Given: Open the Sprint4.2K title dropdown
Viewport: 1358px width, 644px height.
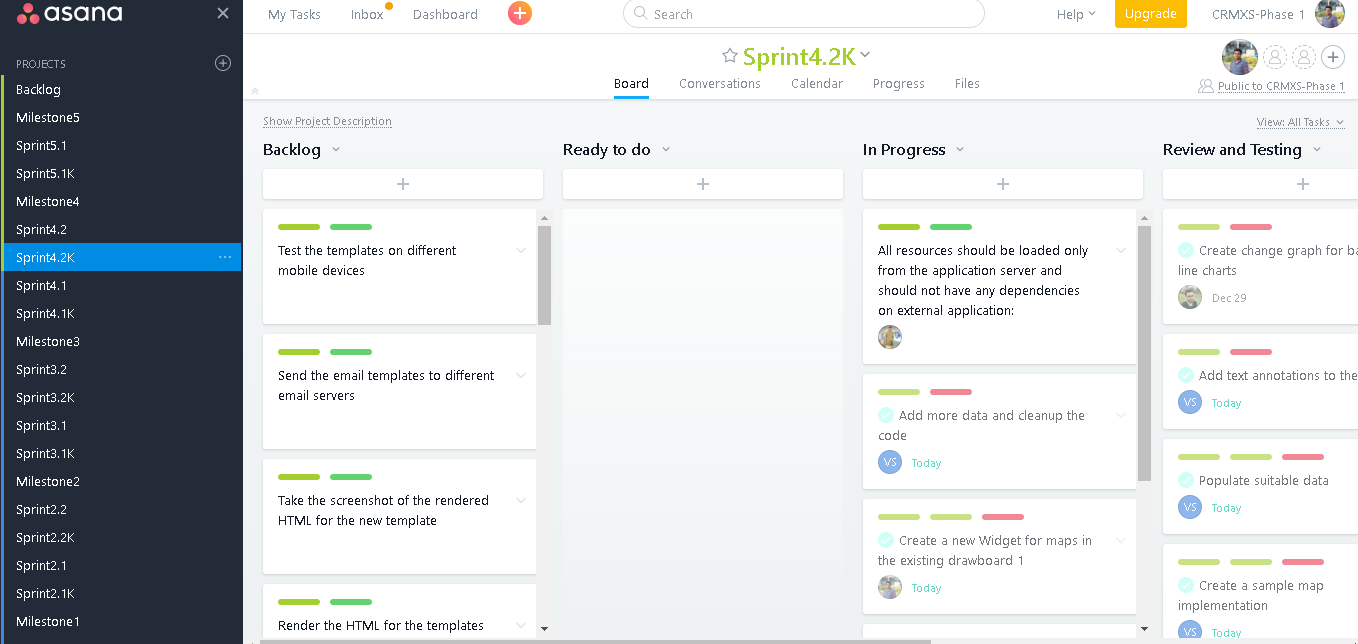Looking at the screenshot, I should point(863,56).
